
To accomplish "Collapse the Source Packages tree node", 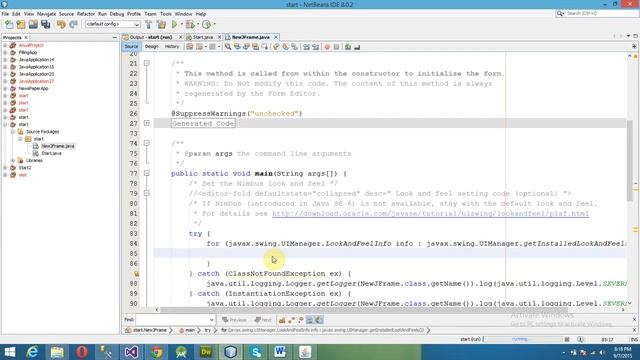I will pyautogui.click(x=13, y=132).
